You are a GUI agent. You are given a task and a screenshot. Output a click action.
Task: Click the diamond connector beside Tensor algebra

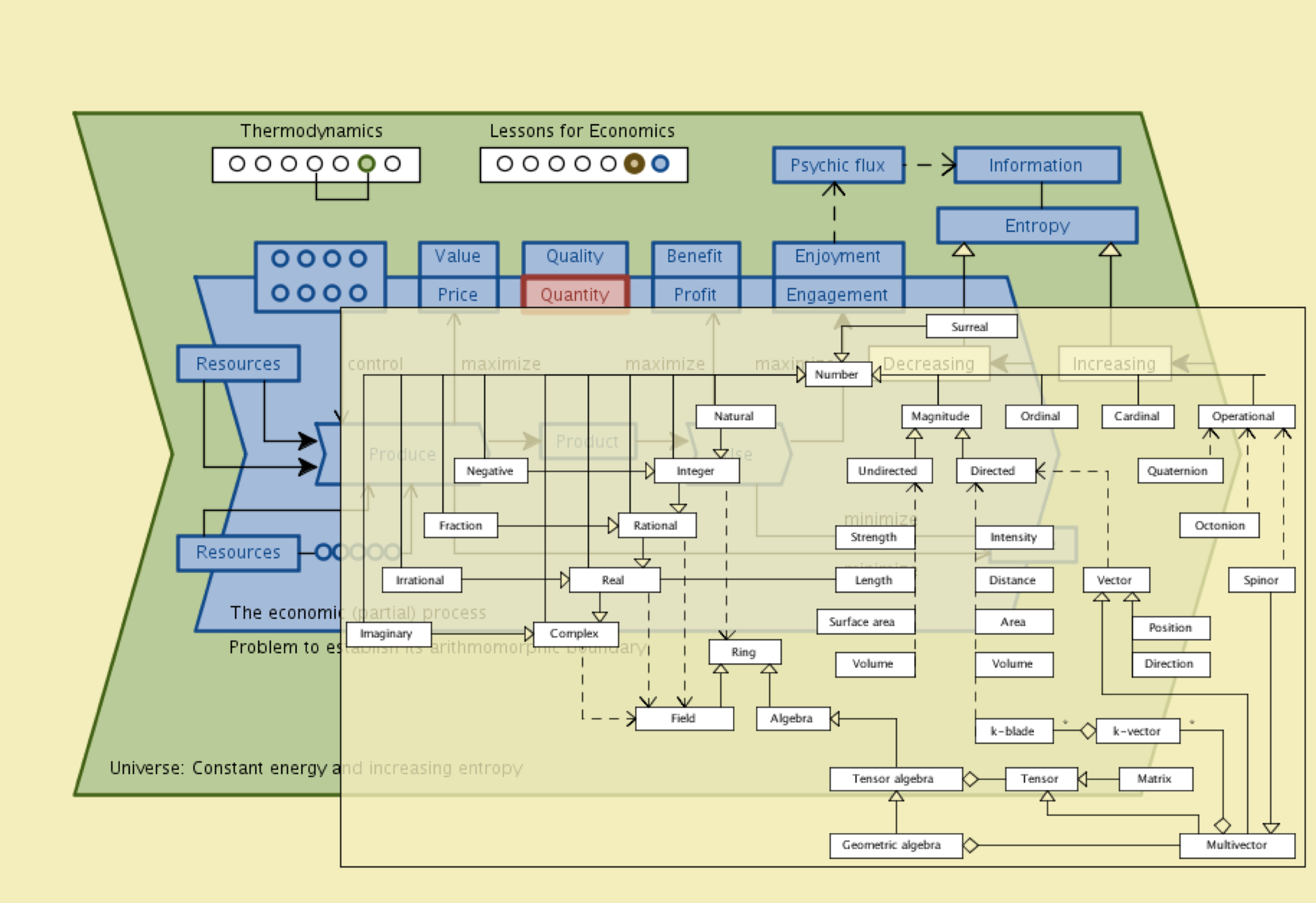coord(971,779)
